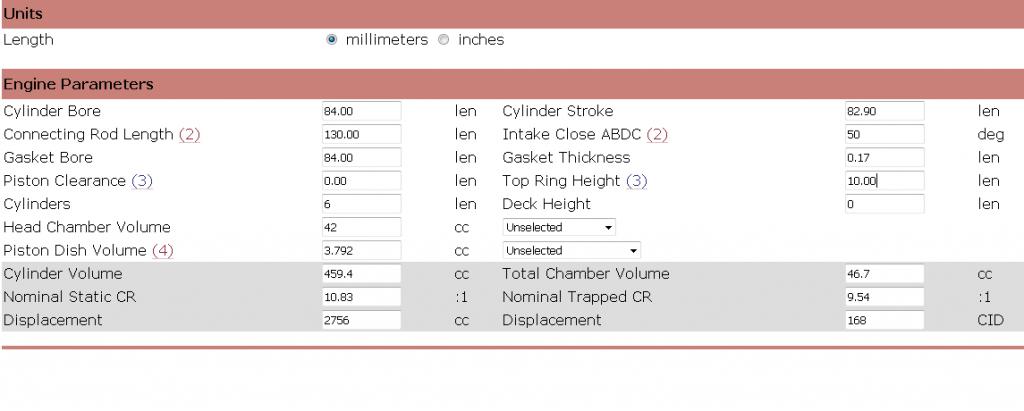Image resolution: width=1024 pixels, height=411 pixels.
Task: Open the Piston Dish Volume dropdown
Action: [x=571, y=250]
